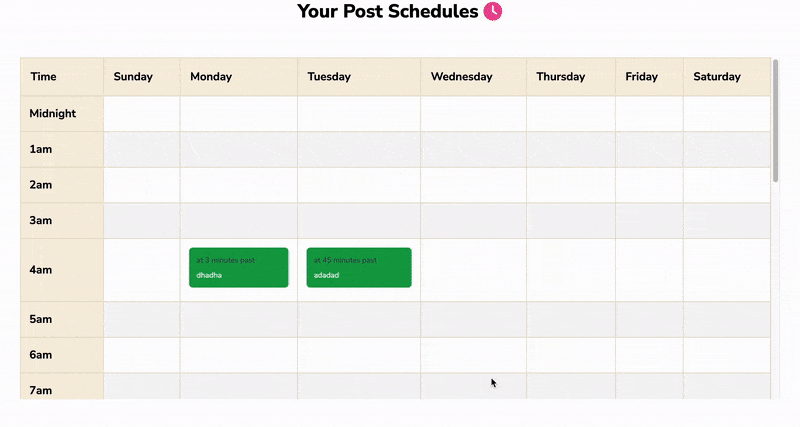Click the empty Tuesday 5am slot

[359, 319]
